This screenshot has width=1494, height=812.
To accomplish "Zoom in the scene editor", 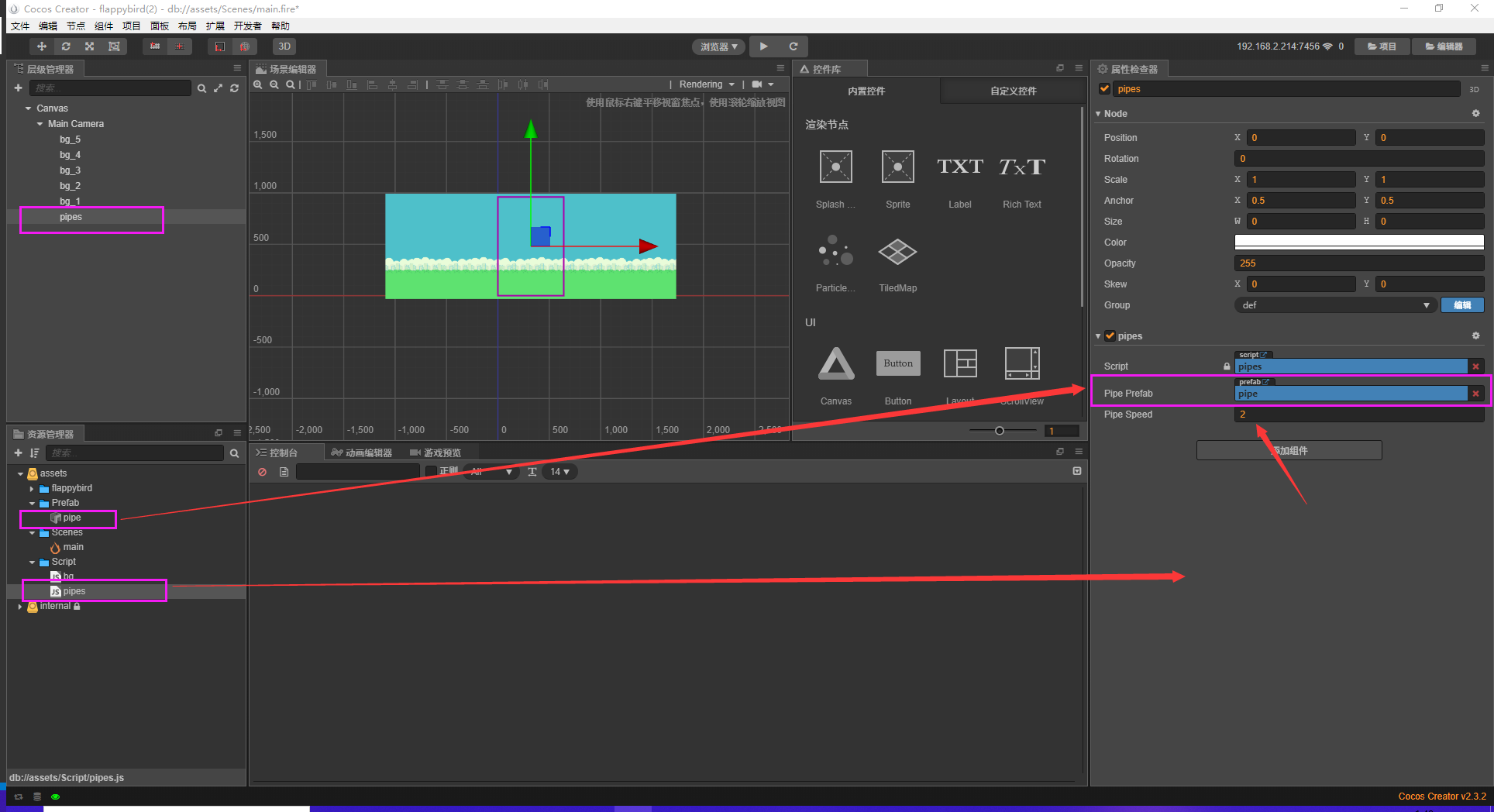I will 258,84.
